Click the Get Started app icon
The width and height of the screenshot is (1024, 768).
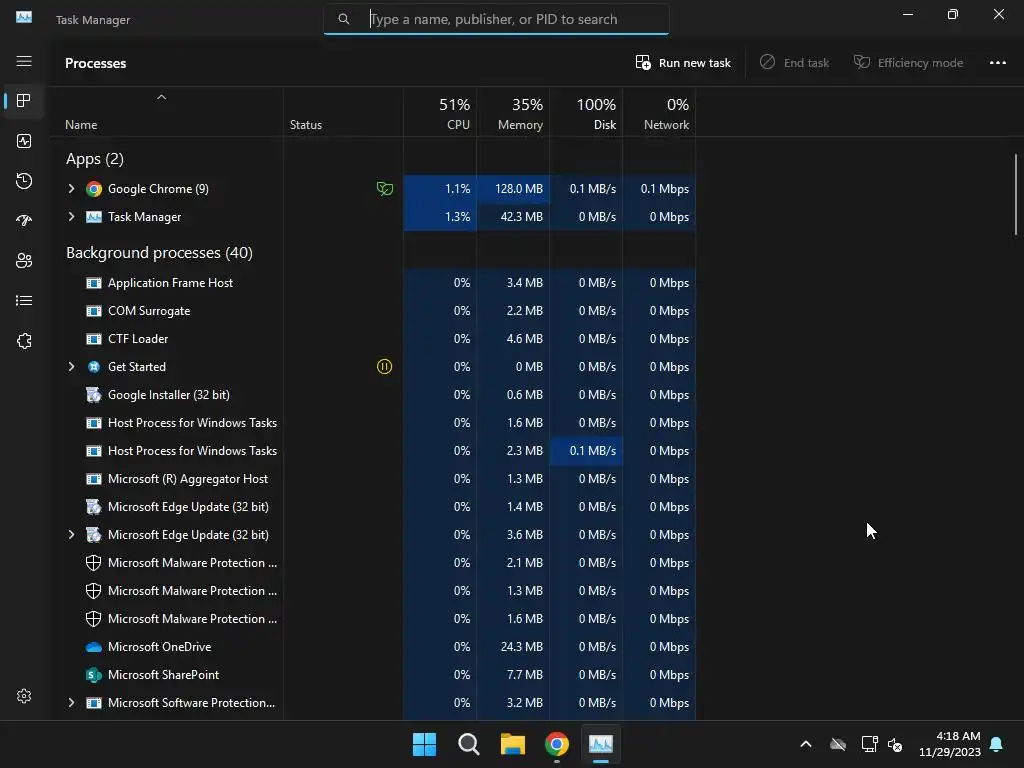[94, 367]
